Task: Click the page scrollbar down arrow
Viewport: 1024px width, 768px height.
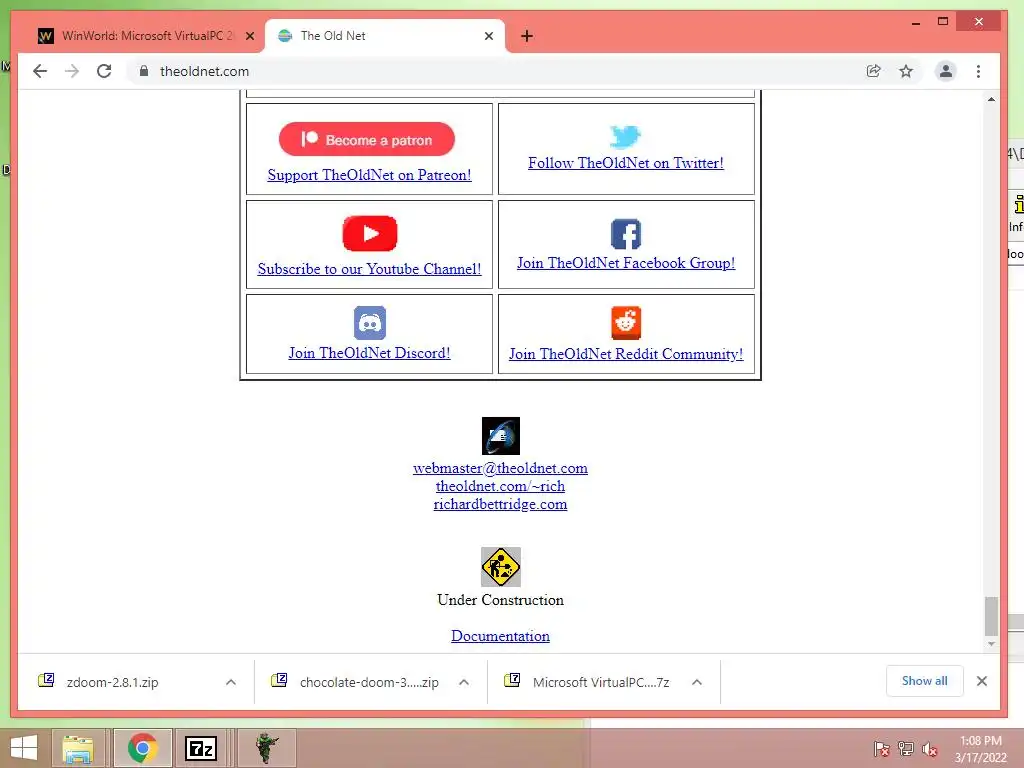Action: click(991, 644)
